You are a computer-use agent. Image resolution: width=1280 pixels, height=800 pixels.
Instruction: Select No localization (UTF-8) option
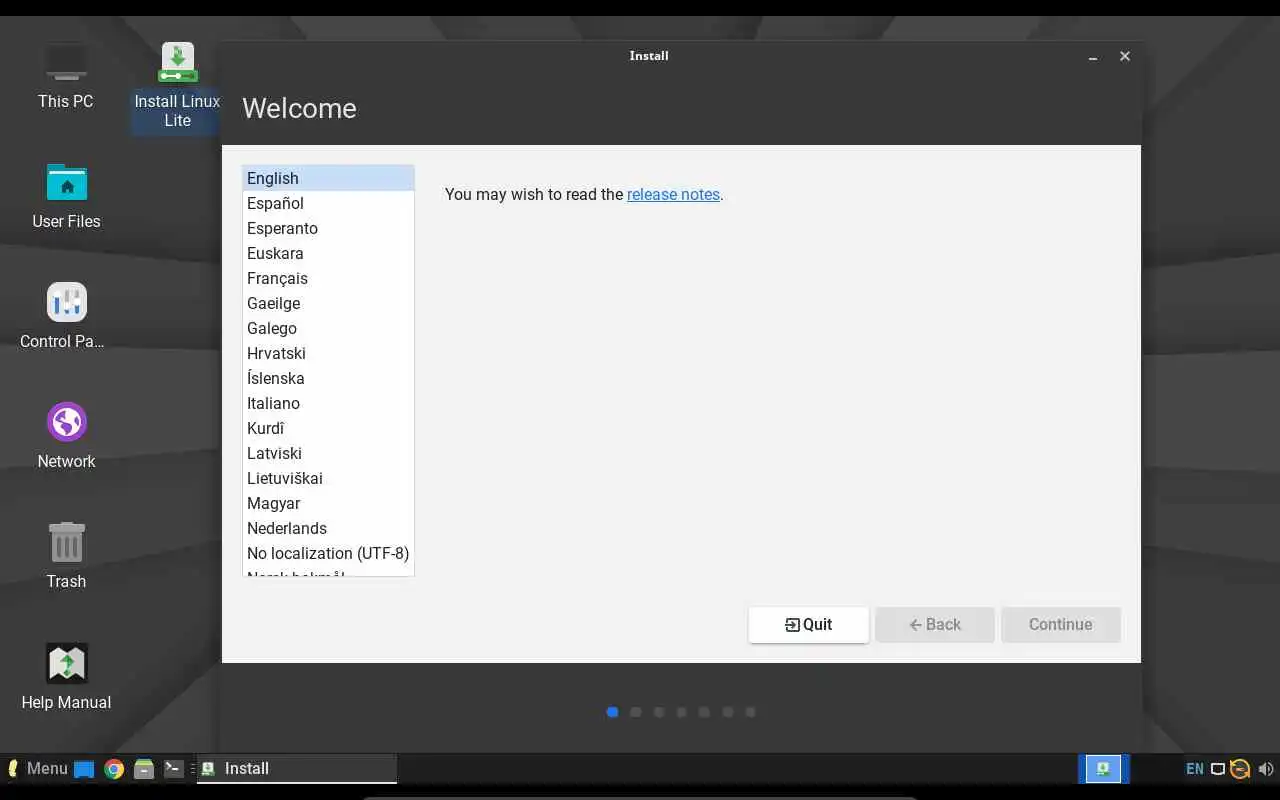pos(328,553)
